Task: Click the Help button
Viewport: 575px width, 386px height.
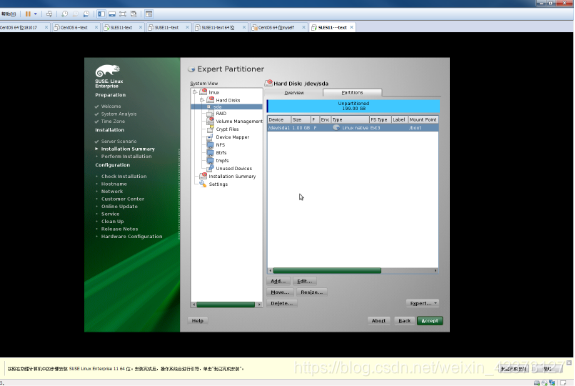Action: 198,321
